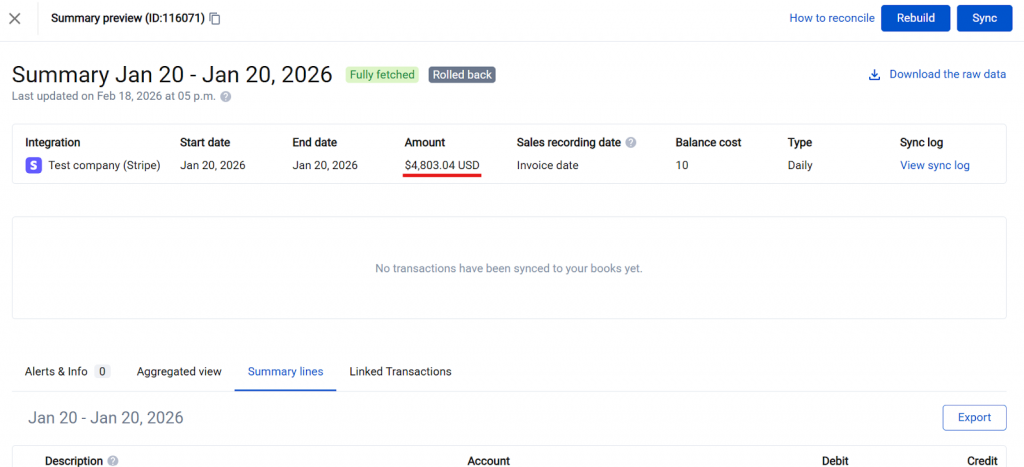
Task: Switch to the Aggregated view tab
Action: tap(179, 372)
